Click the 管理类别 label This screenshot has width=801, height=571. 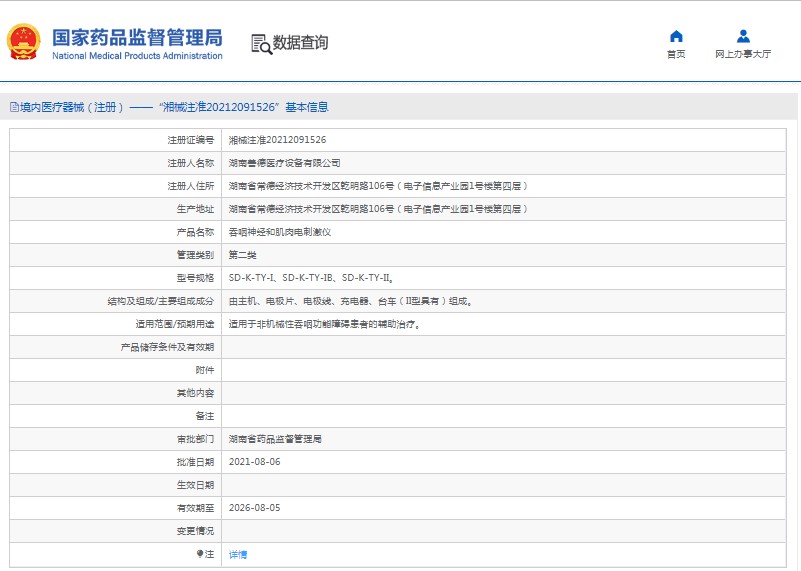click(x=195, y=255)
